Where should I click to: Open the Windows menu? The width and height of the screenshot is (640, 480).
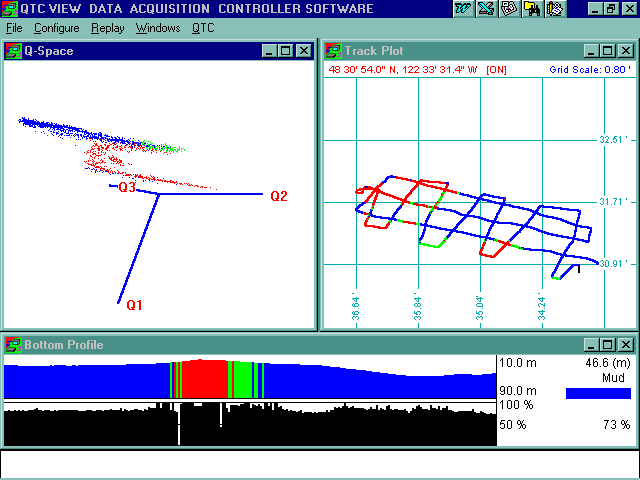click(158, 28)
